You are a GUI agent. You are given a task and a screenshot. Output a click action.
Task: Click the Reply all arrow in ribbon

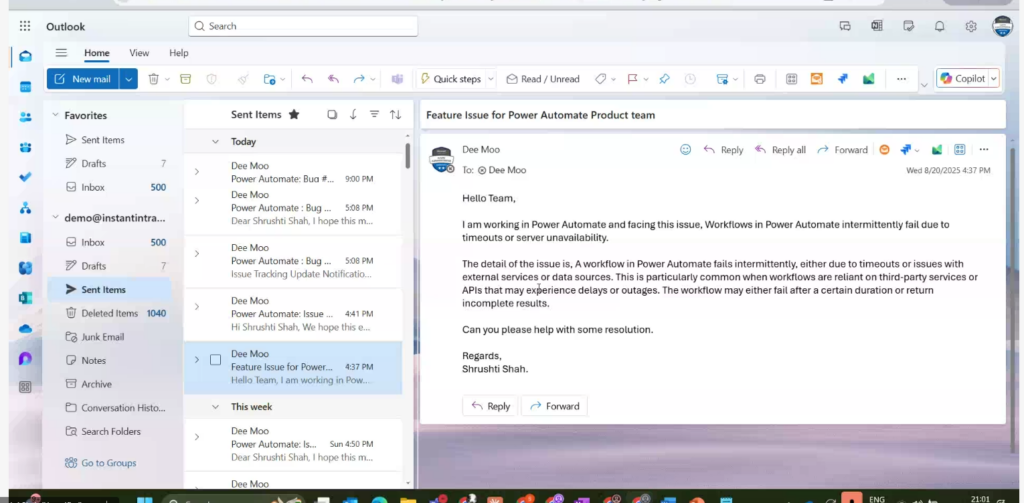tap(334, 79)
